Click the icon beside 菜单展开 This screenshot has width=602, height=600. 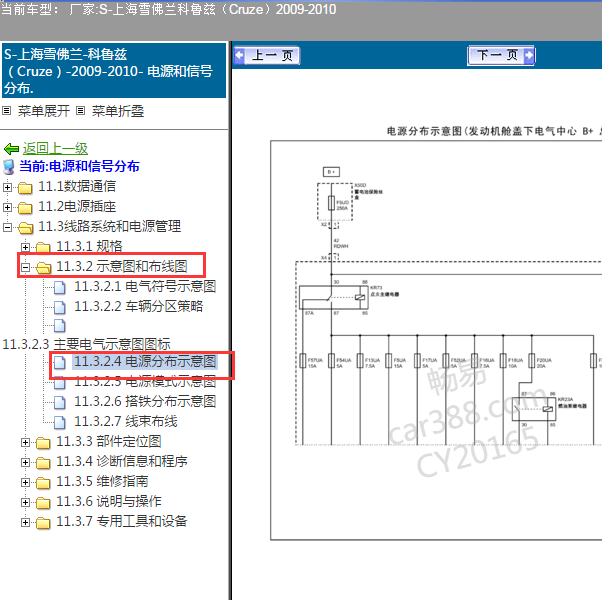click(x=7, y=111)
